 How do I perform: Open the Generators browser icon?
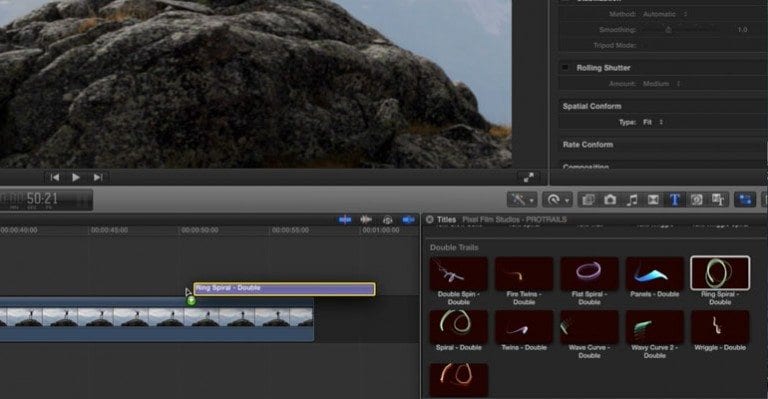(696, 199)
